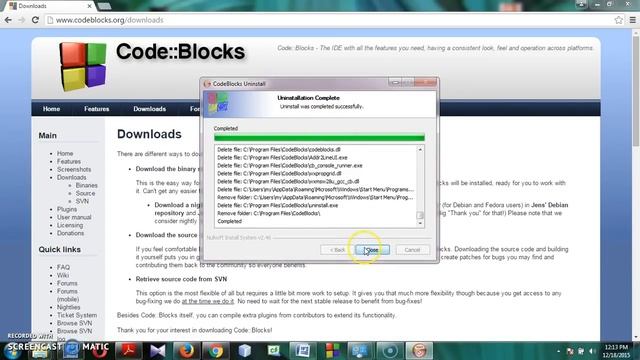Bookmark the page with the star icon
Viewport: 640px width, 360px height.
pyautogui.click(x=618, y=20)
